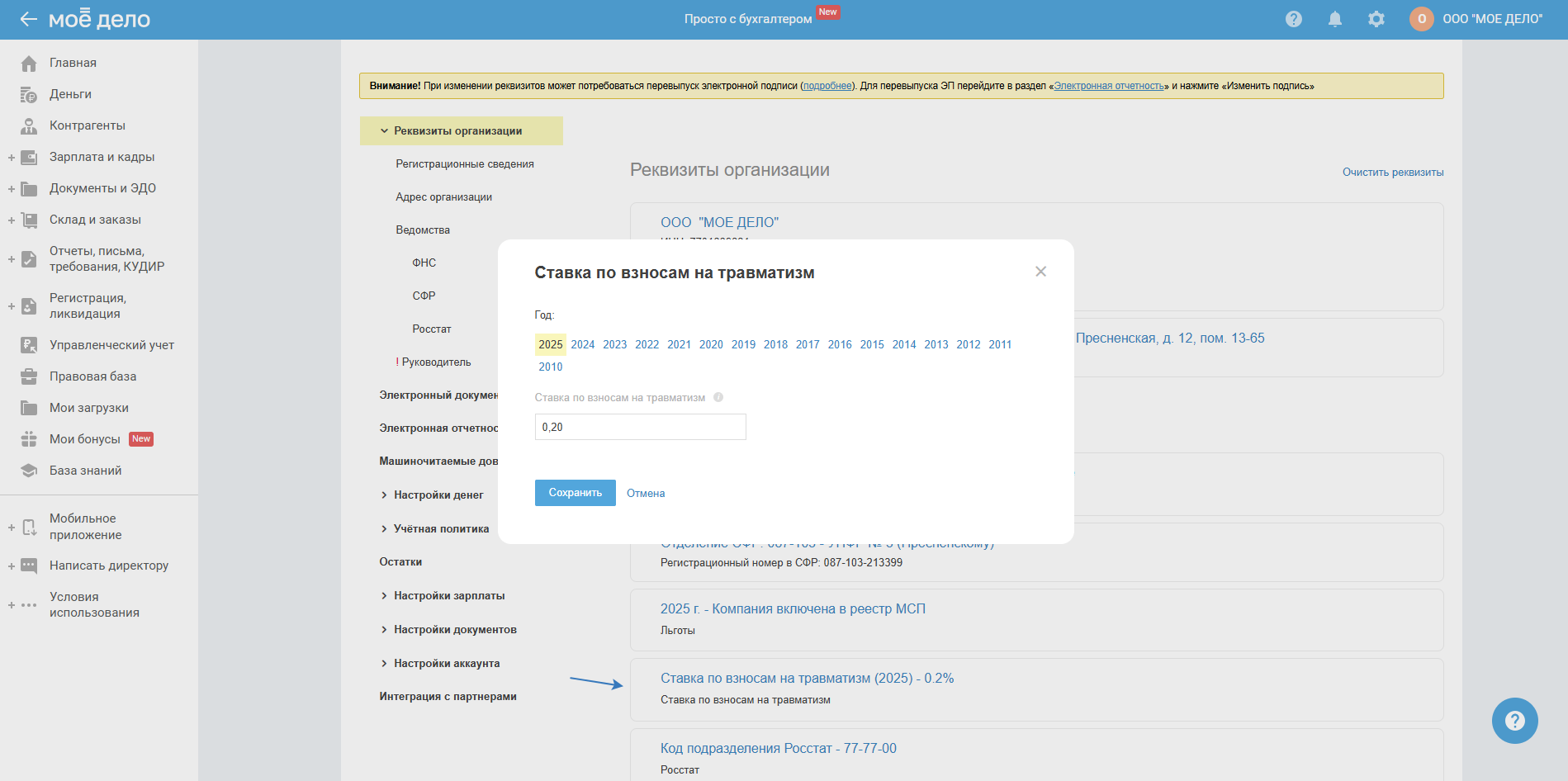Click the Регистрация, ликвидация document icon
The height and width of the screenshot is (781, 1568).
[29, 306]
